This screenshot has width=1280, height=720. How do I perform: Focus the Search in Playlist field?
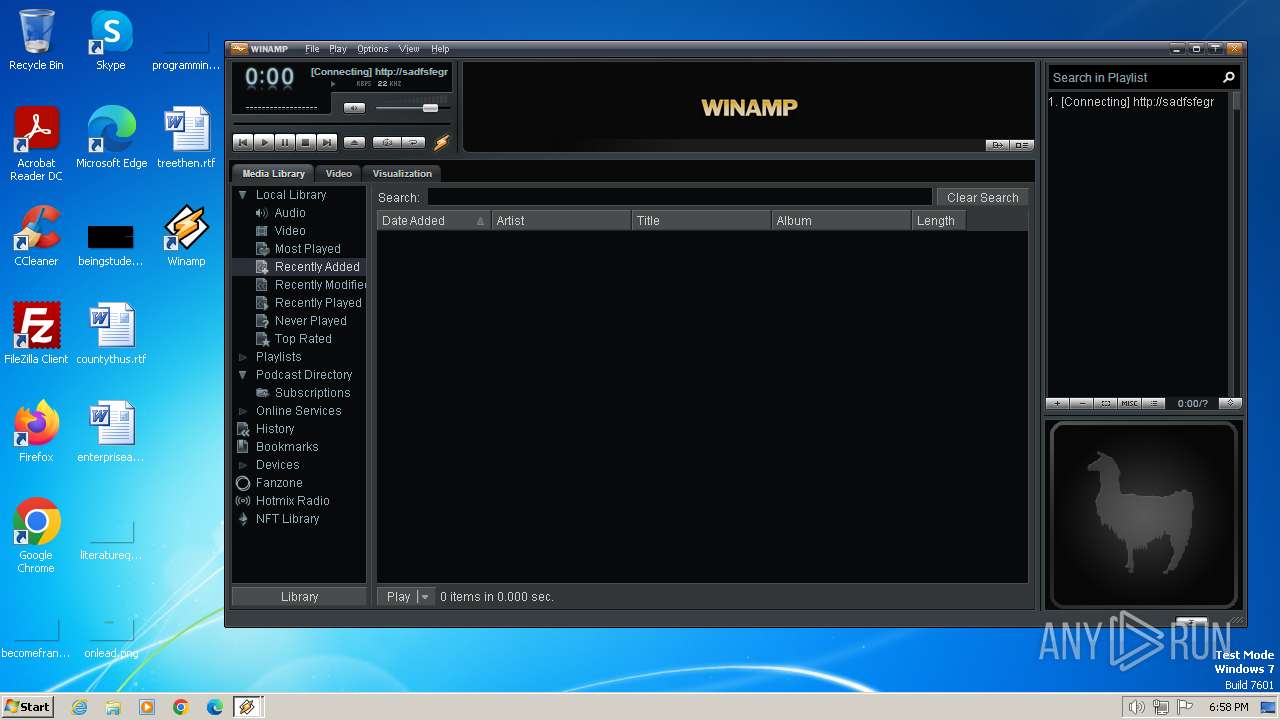click(x=1133, y=77)
